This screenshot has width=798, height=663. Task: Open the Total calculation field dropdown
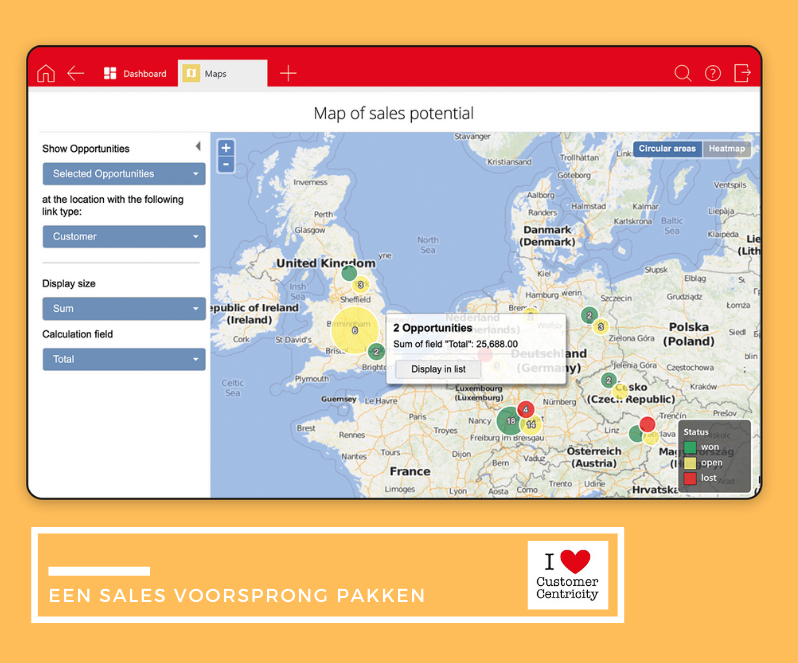pos(124,359)
